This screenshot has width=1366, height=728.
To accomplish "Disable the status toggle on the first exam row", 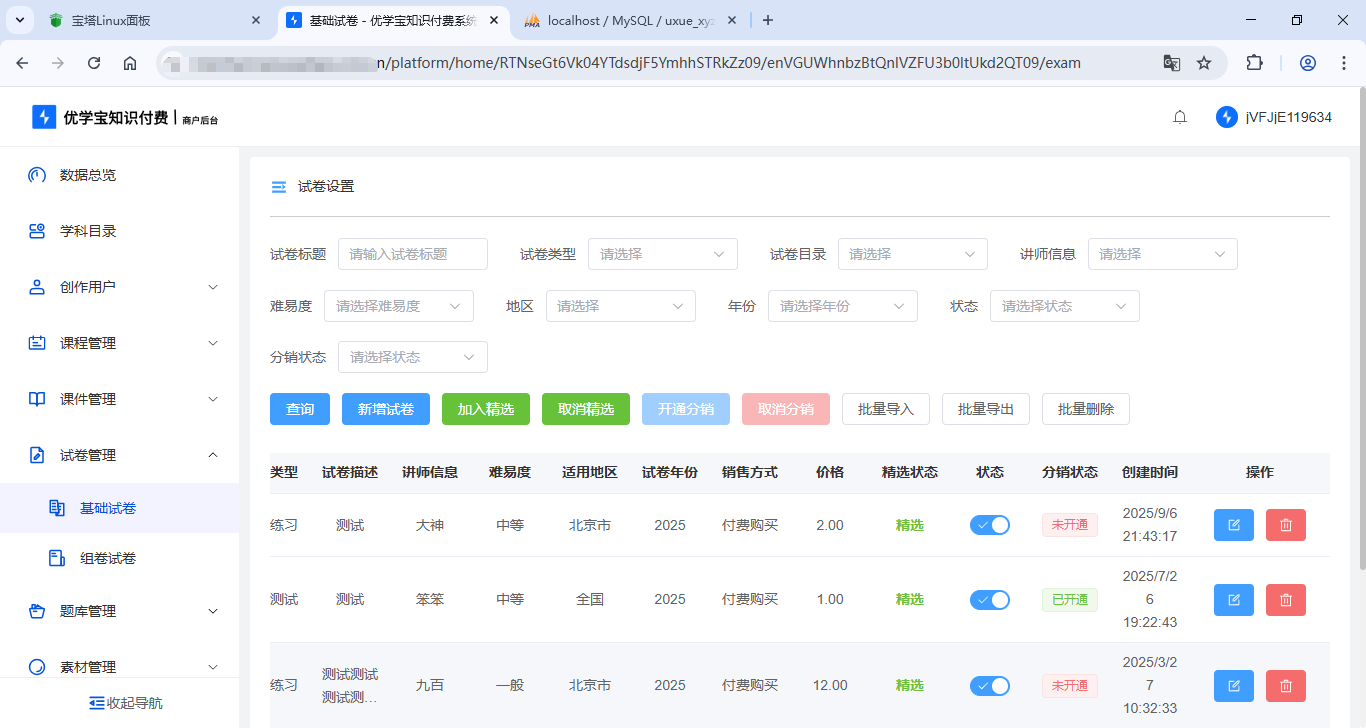I will 990,524.
